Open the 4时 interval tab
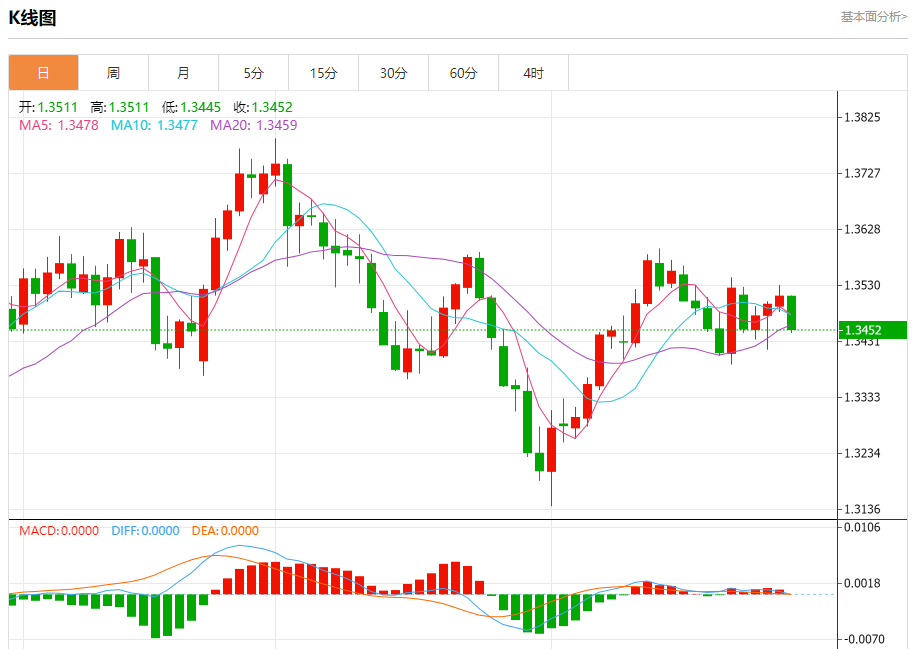917x649 pixels. (x=533, y=73)
